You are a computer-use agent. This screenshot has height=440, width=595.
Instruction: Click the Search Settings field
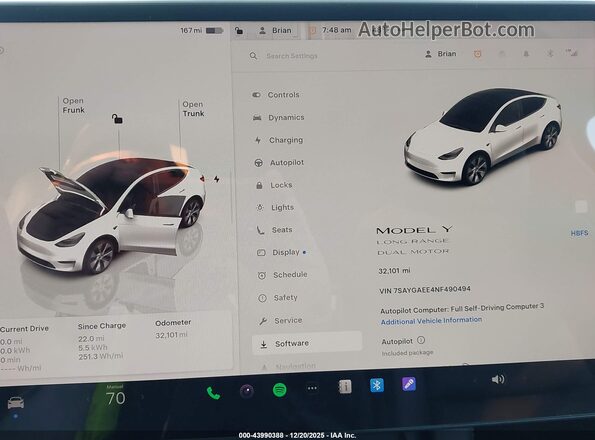(291, 56)
